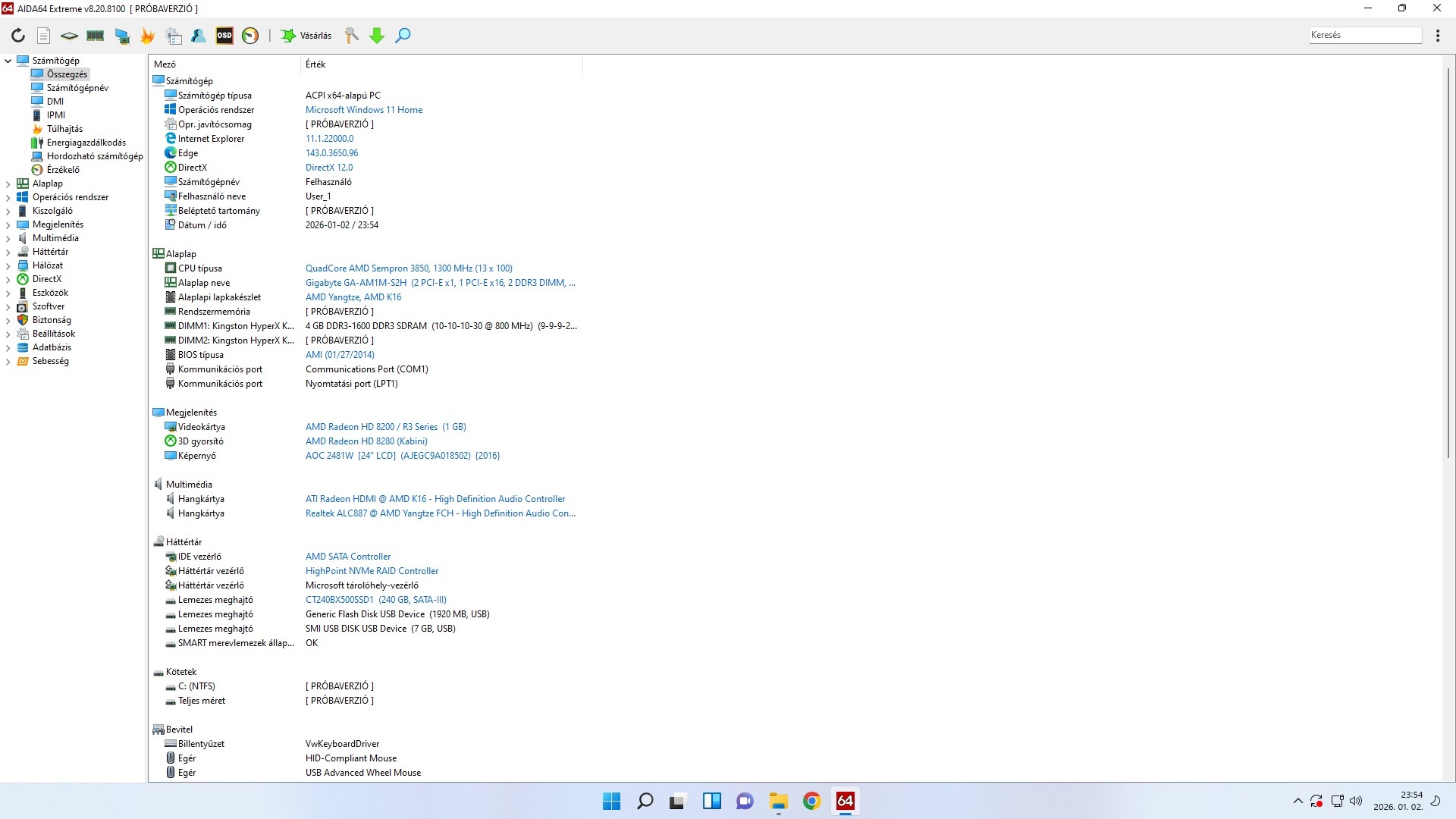The image size is (1456, 819).
Task: Collapse the Számítógép tree node
Action: click(8, 61)
